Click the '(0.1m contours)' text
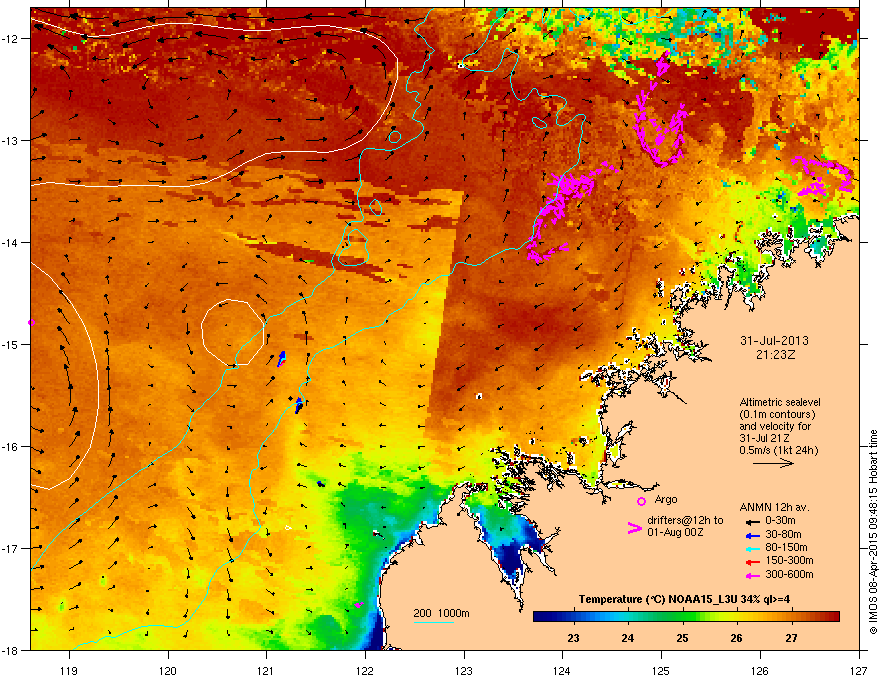 click(777, 415)
